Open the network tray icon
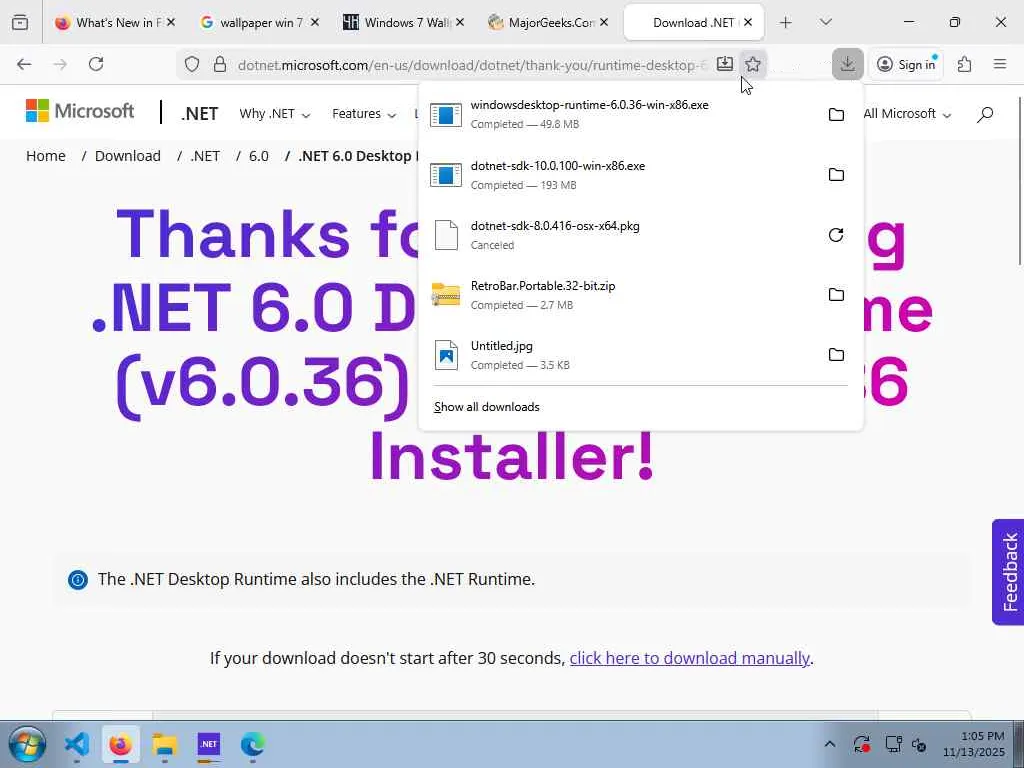This screenshot has width=1024, height=768. pyautogui.click(x=893, y=744)
